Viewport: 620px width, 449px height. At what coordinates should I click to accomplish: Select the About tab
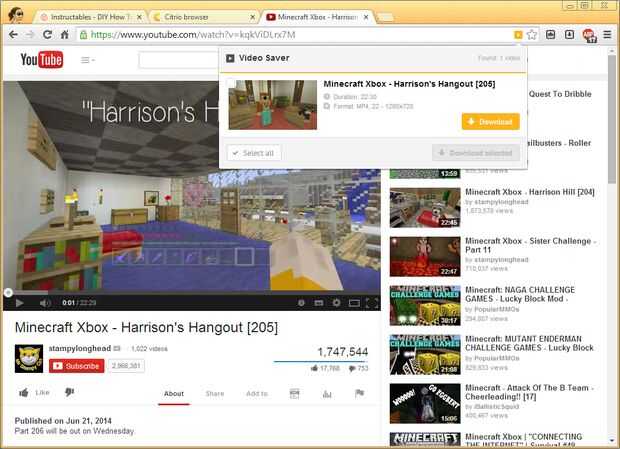point(174,394)
